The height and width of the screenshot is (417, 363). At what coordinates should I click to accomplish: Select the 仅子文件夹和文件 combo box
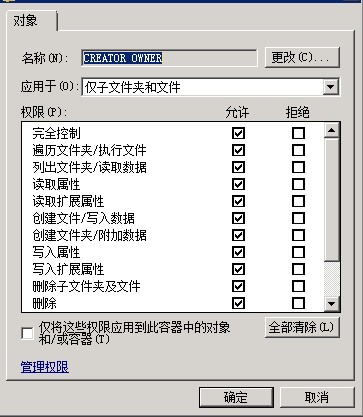[210, 87]
